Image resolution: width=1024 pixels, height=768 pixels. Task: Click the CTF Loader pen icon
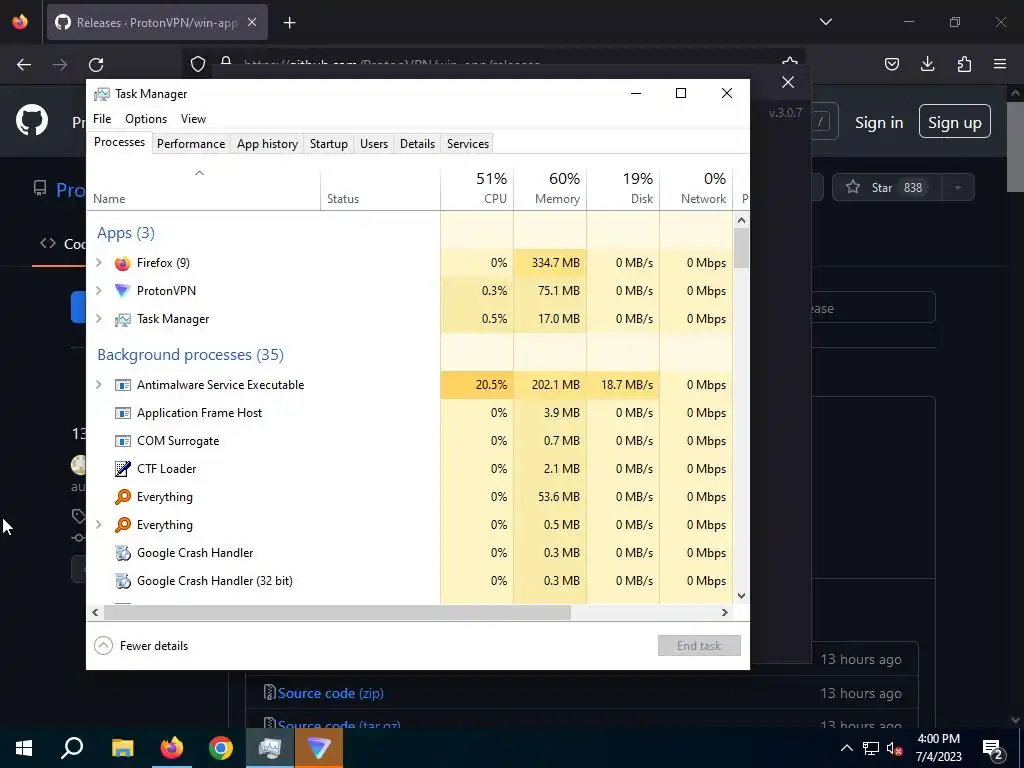pyautogui.click(x=122, y=469)
